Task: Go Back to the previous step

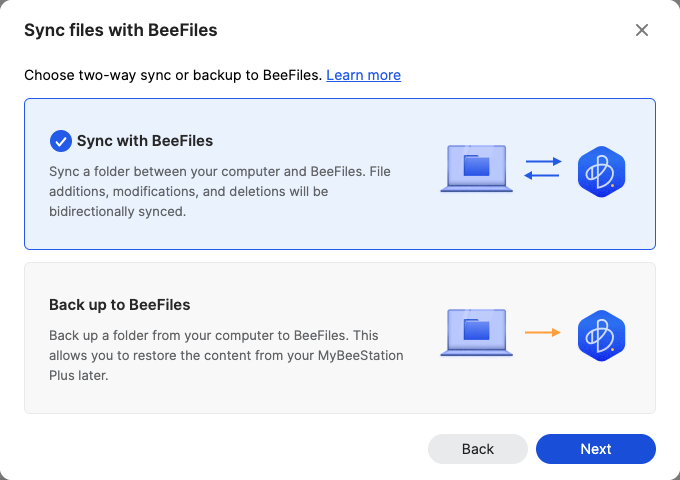Action: [x=478, y=449]
